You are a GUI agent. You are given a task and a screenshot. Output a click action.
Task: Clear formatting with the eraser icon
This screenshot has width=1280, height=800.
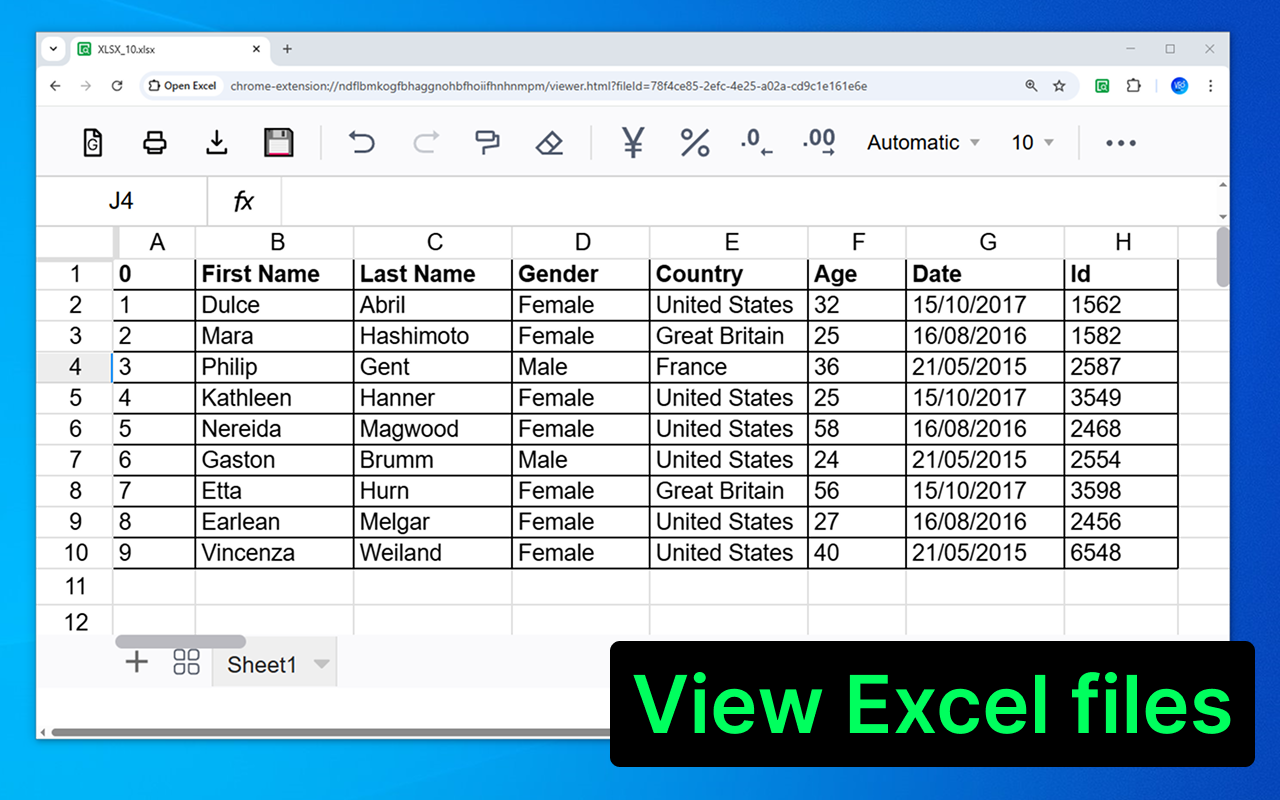pos(549,143)
